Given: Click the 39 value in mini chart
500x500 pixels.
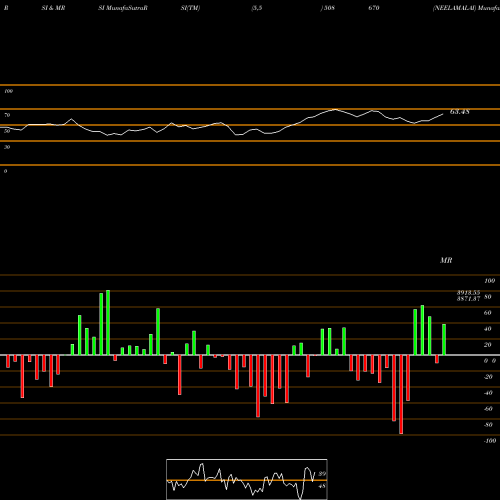Looking at the screenshot, I should (322, 474).
